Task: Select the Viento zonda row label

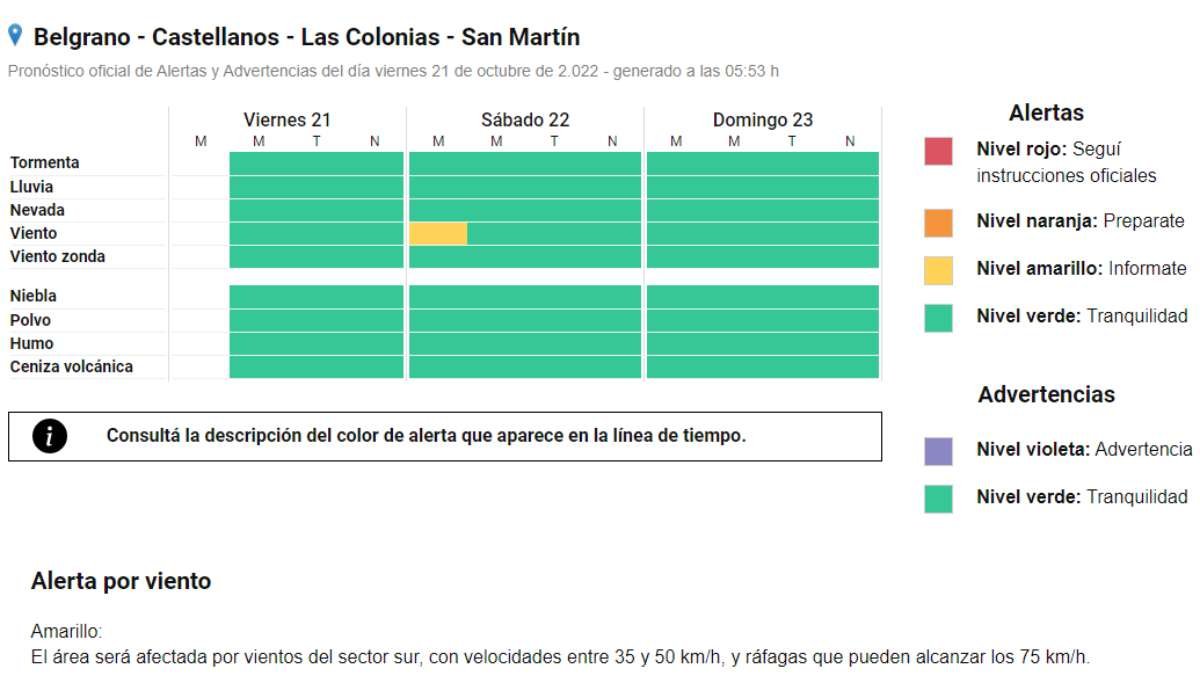Action: click(x=57, y=257)
